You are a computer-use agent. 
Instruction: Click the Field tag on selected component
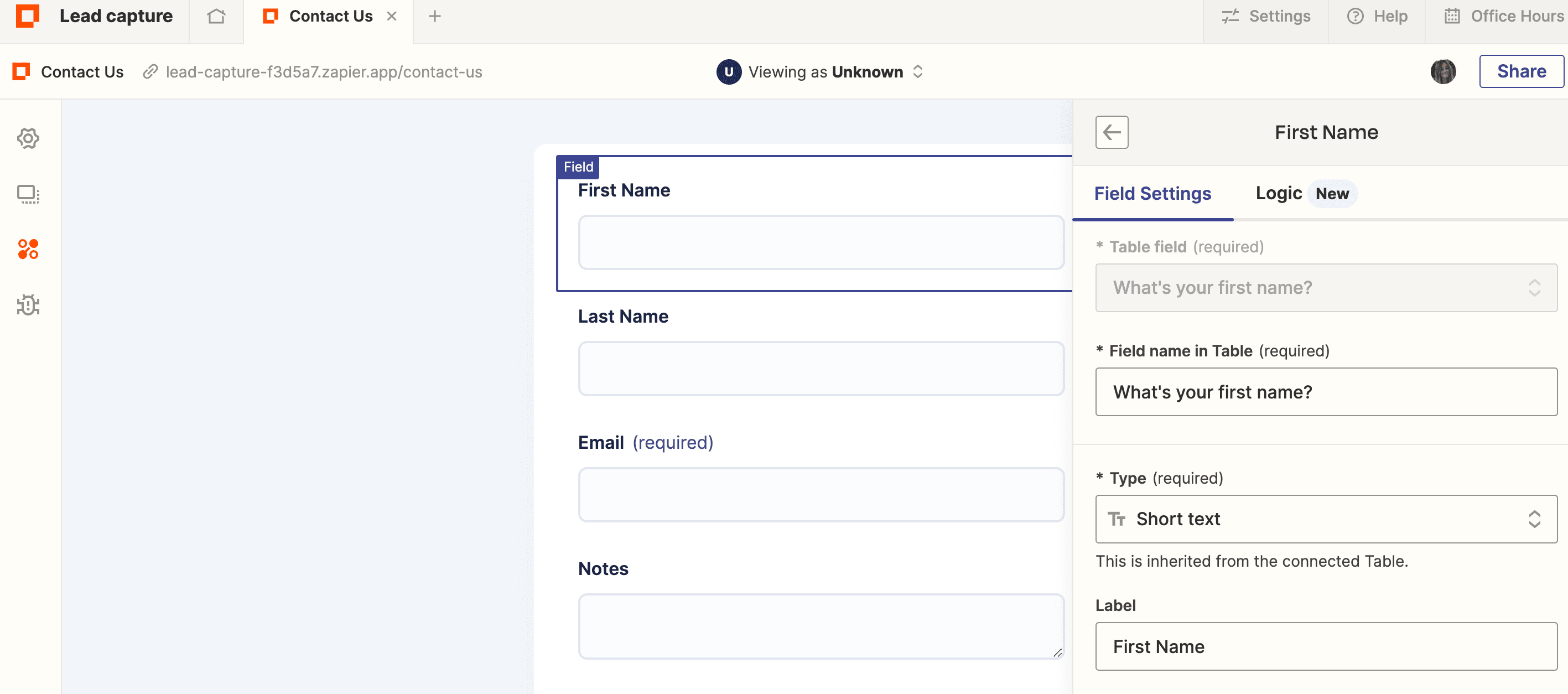[578, 167]
